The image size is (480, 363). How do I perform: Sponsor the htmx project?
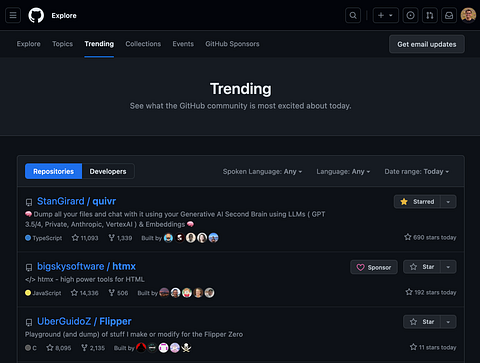point(374,267)
